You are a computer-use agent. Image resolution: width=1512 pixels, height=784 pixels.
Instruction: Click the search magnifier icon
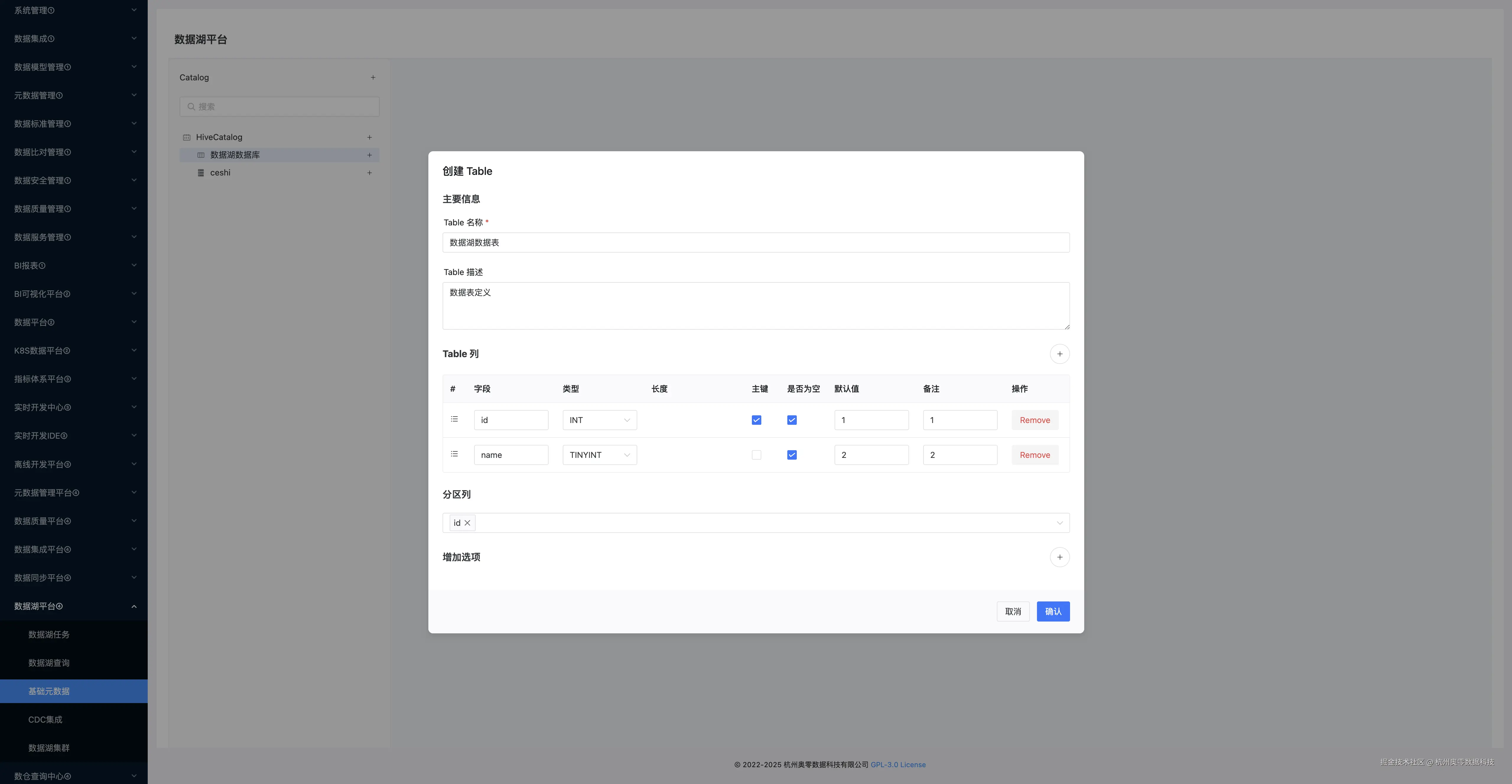click(x=191, y=107)
